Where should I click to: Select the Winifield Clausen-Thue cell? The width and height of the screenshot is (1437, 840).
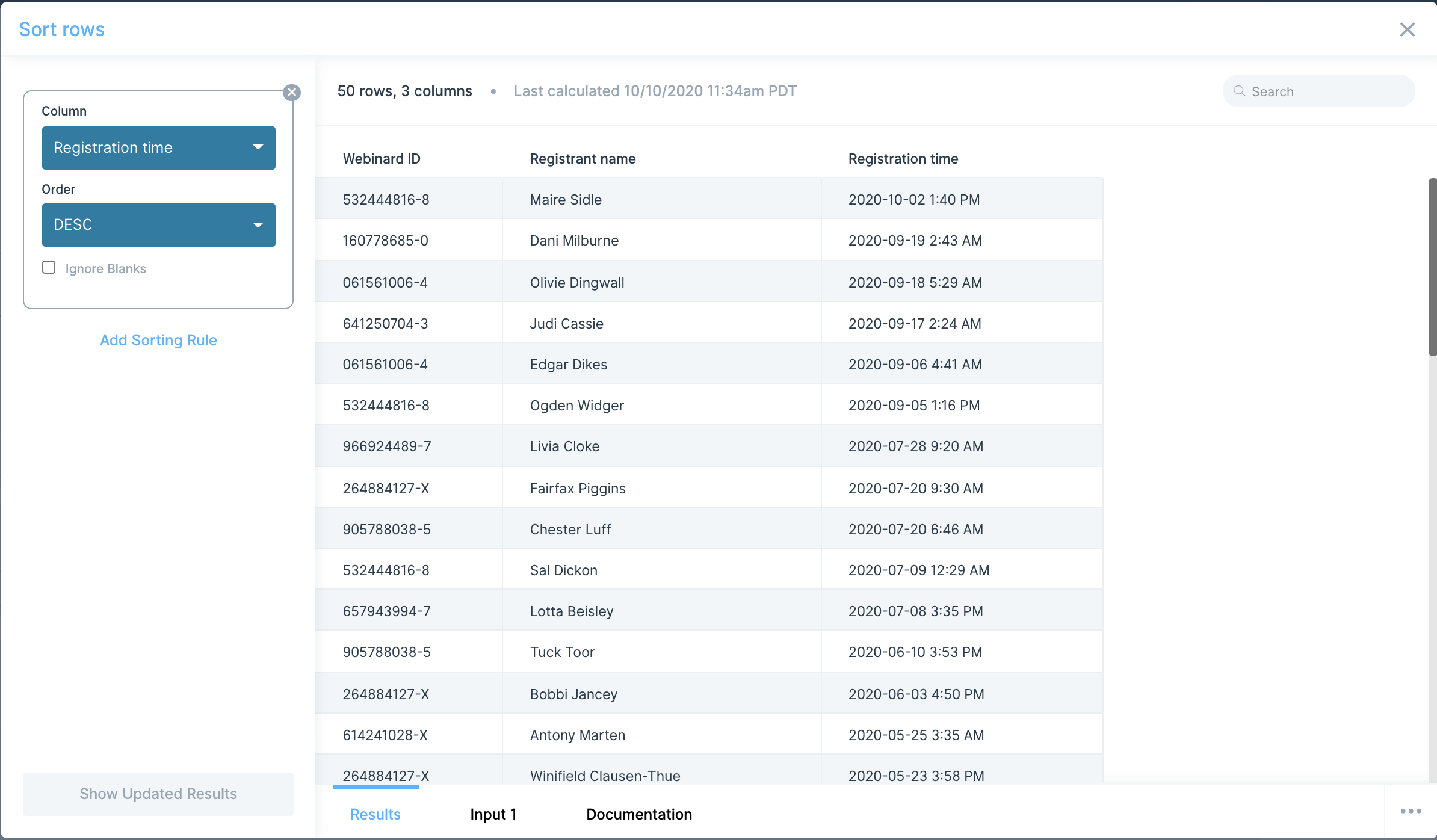(662, 770)
